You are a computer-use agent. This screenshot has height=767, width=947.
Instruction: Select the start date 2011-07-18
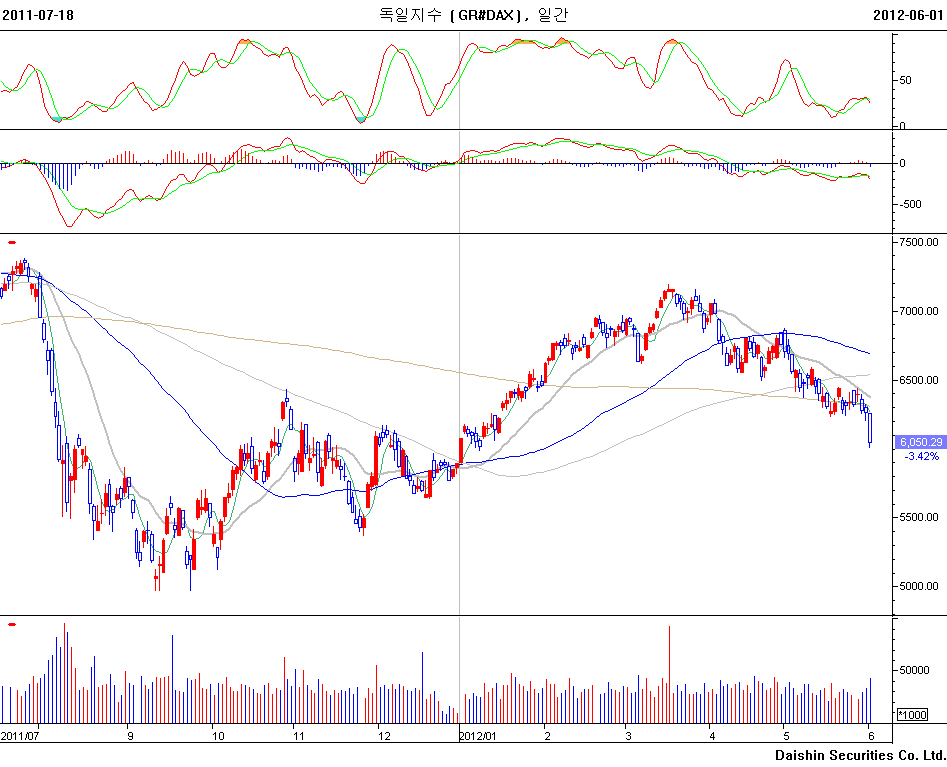(x=37, y=14)
